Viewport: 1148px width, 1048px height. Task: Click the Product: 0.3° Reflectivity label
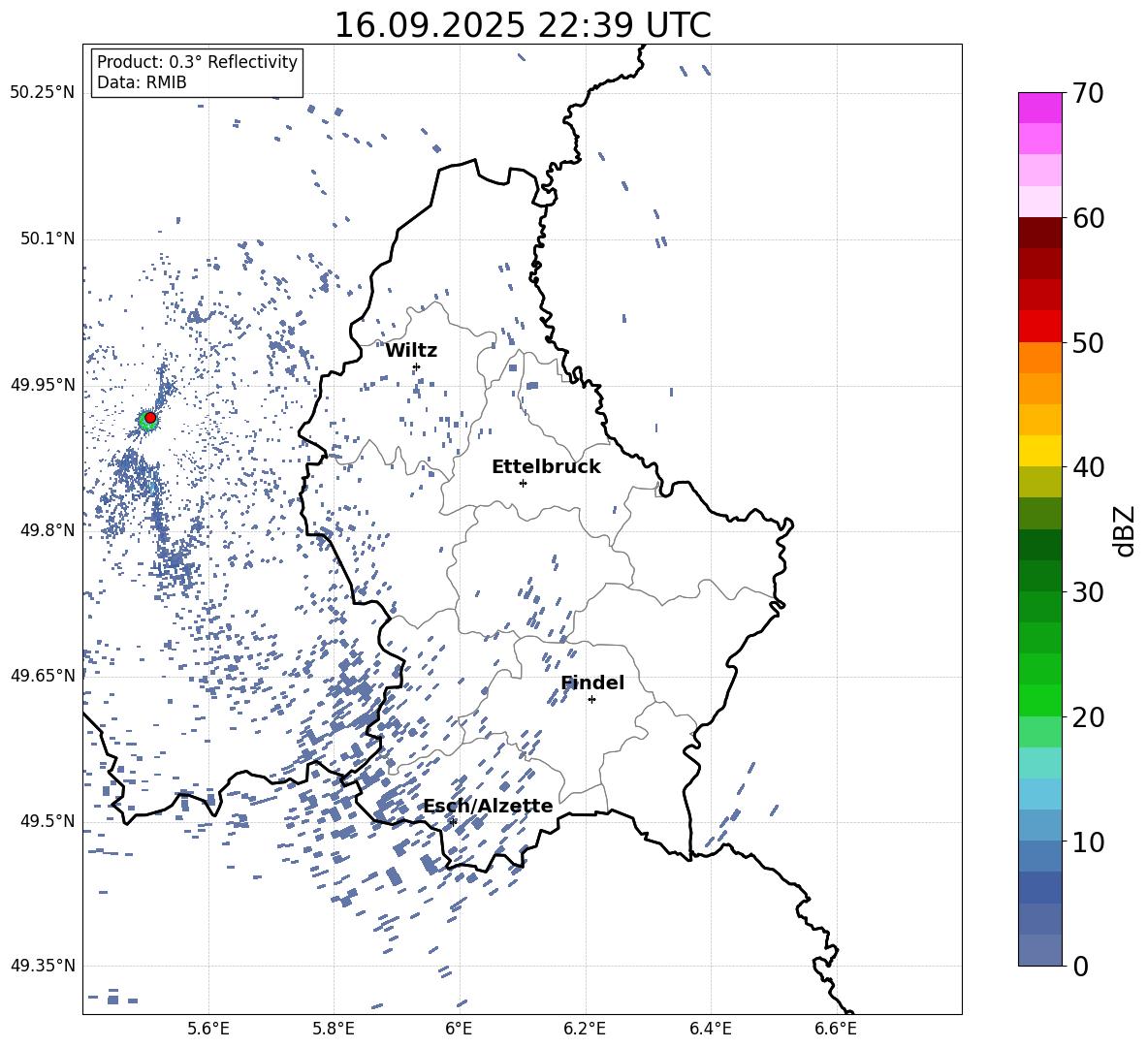[x=197, y=62]
